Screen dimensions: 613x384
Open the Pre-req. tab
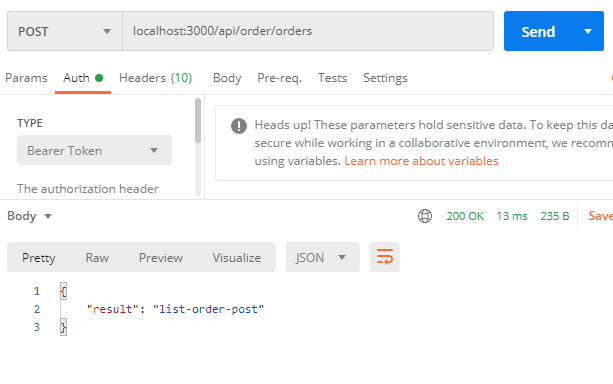(x=280, y=78)
